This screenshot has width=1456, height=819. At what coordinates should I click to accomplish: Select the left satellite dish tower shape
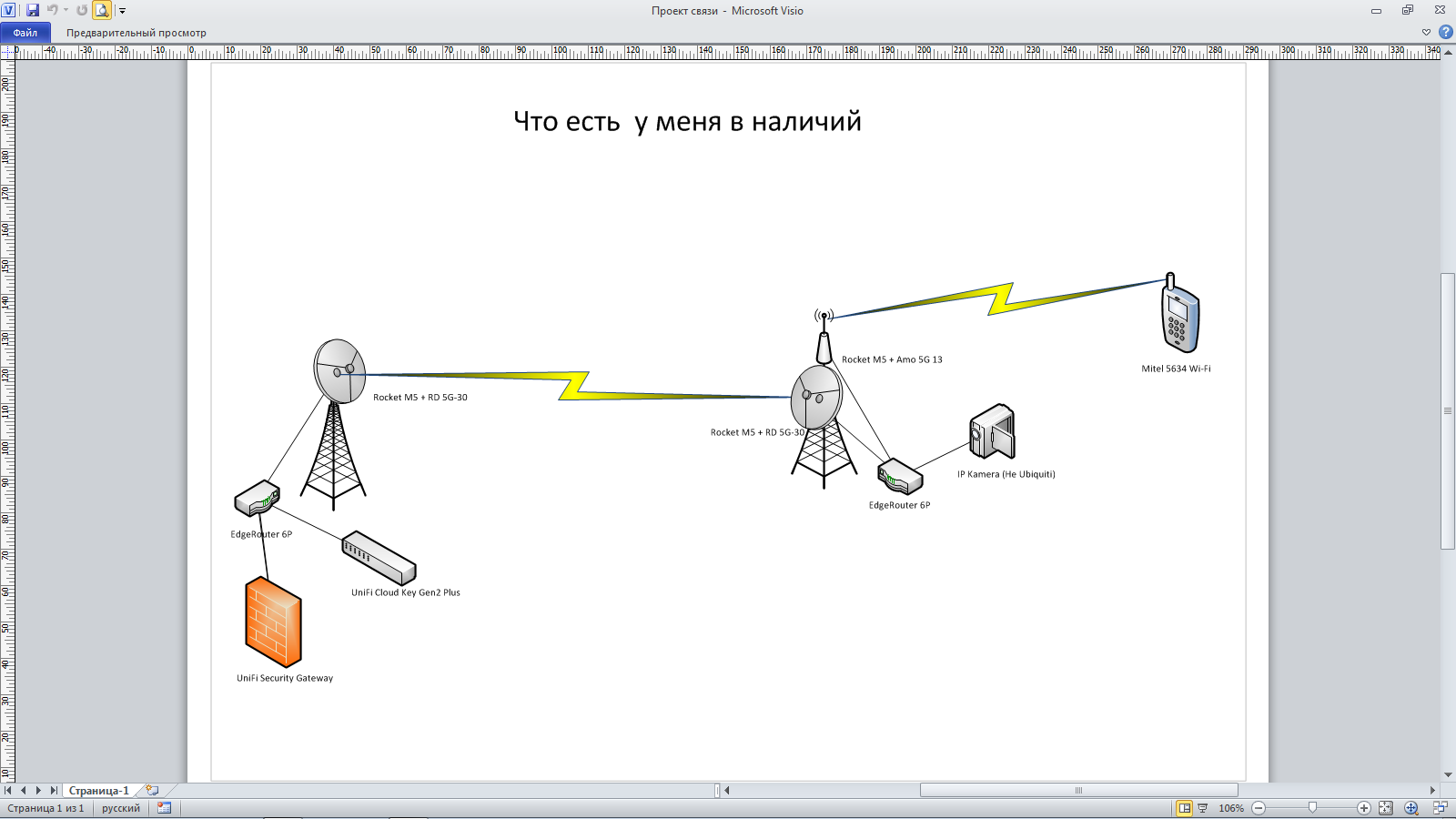coord(336,423)
